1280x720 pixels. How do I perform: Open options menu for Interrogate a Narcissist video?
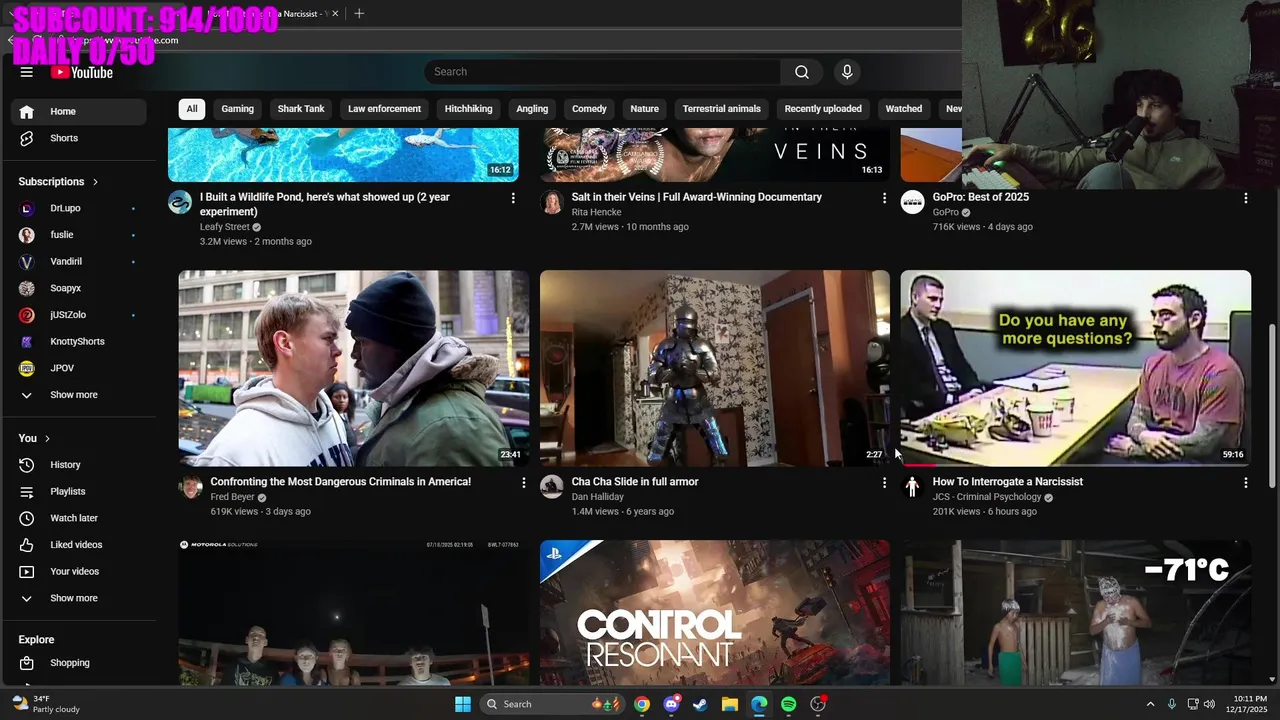(x=1245, y=483)
